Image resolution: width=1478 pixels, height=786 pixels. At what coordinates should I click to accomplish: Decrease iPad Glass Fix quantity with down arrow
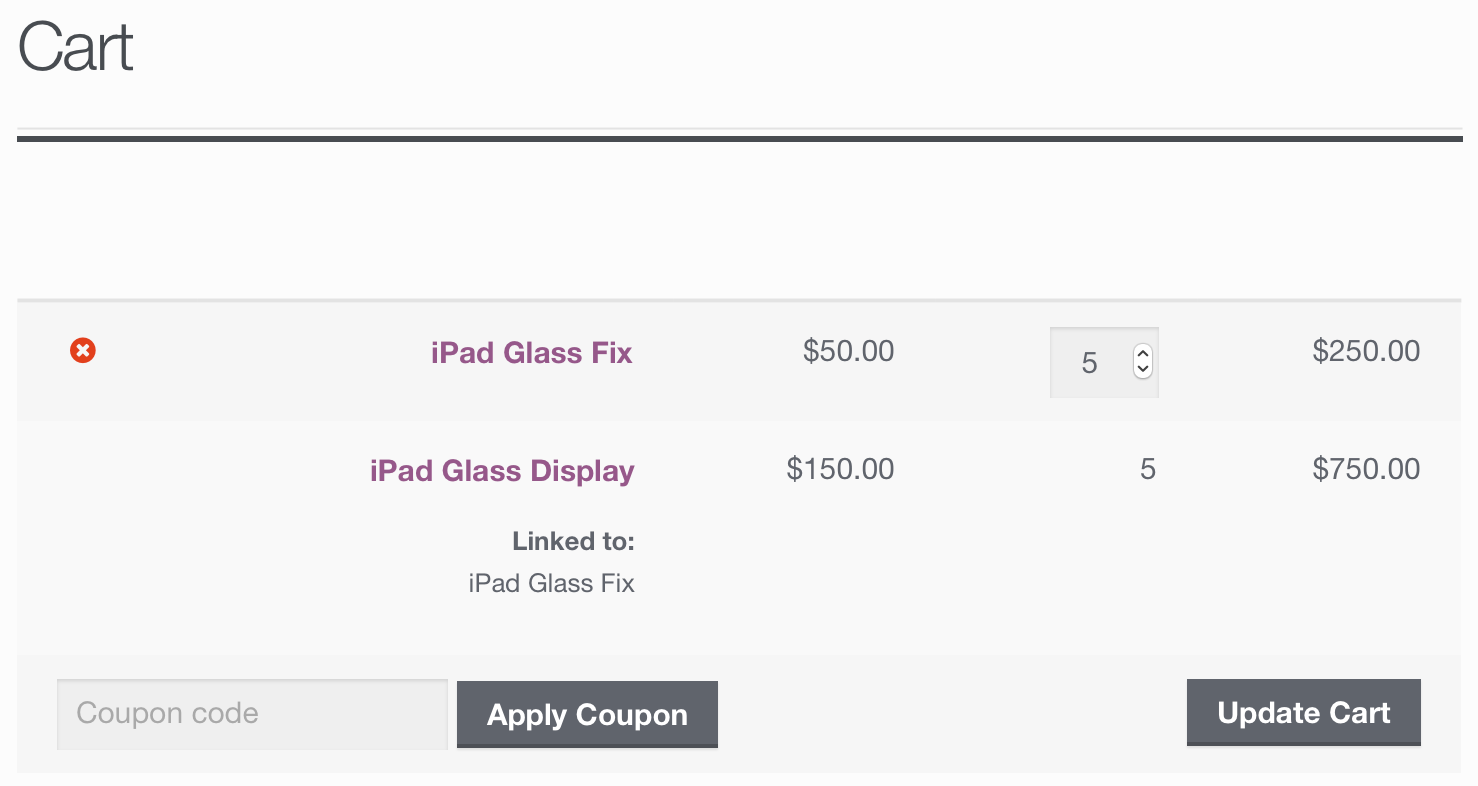tap(1142, 369)
